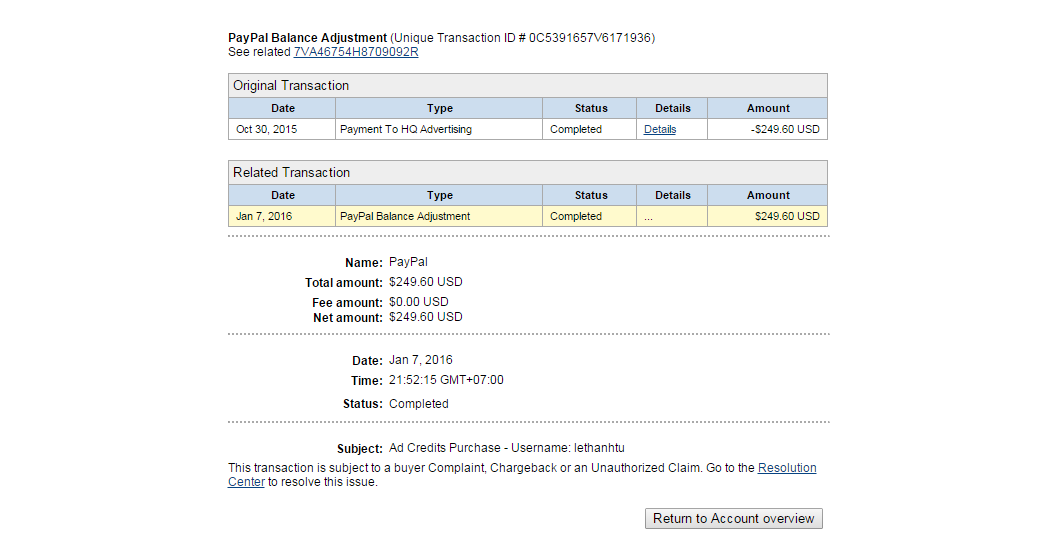Click the Total amount $249.60 USD value
This screenshot has width=1058, height=548.
tap(426, 281)
